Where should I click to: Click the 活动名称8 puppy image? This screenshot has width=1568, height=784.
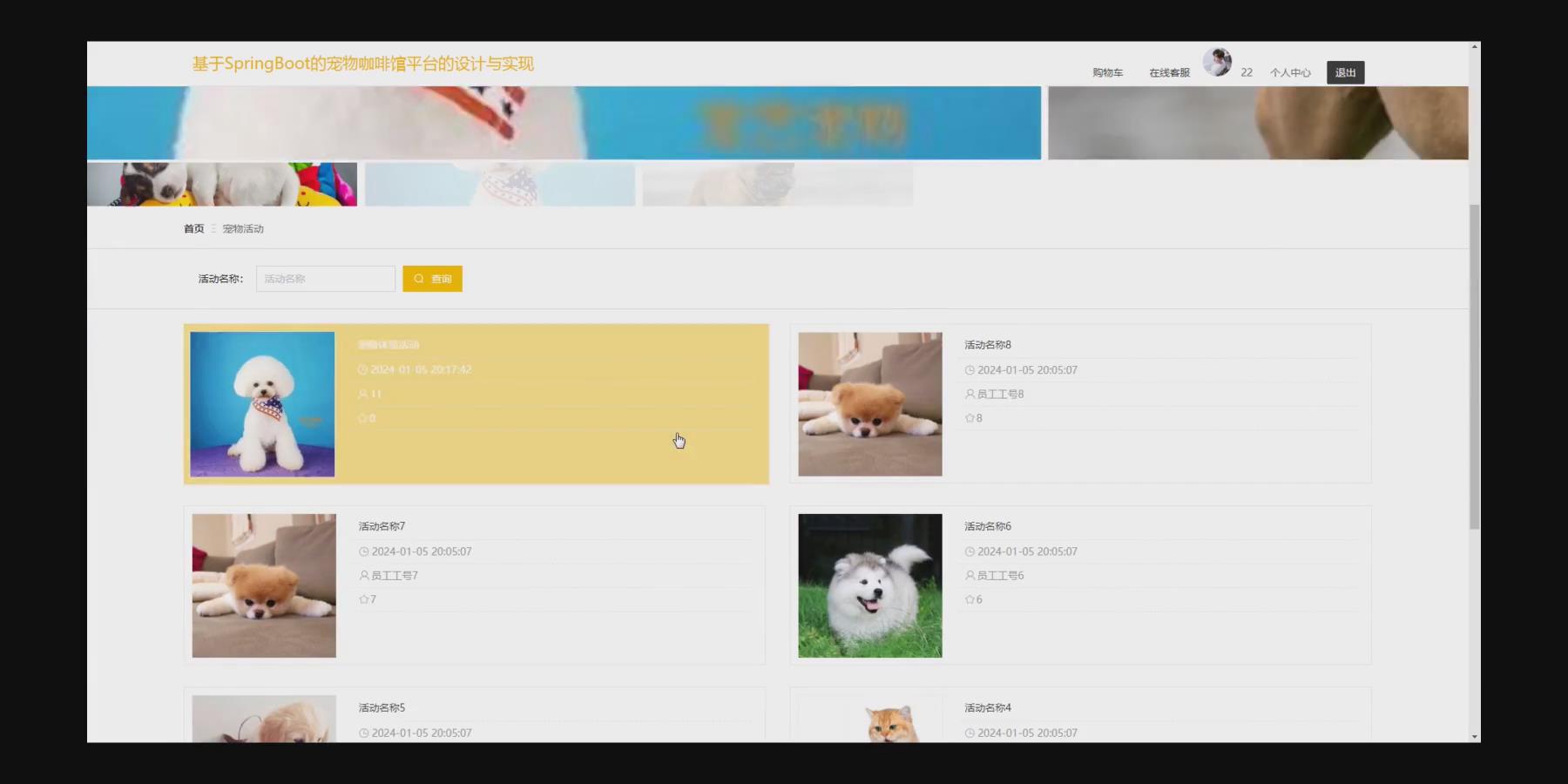(x=870, y=404)
